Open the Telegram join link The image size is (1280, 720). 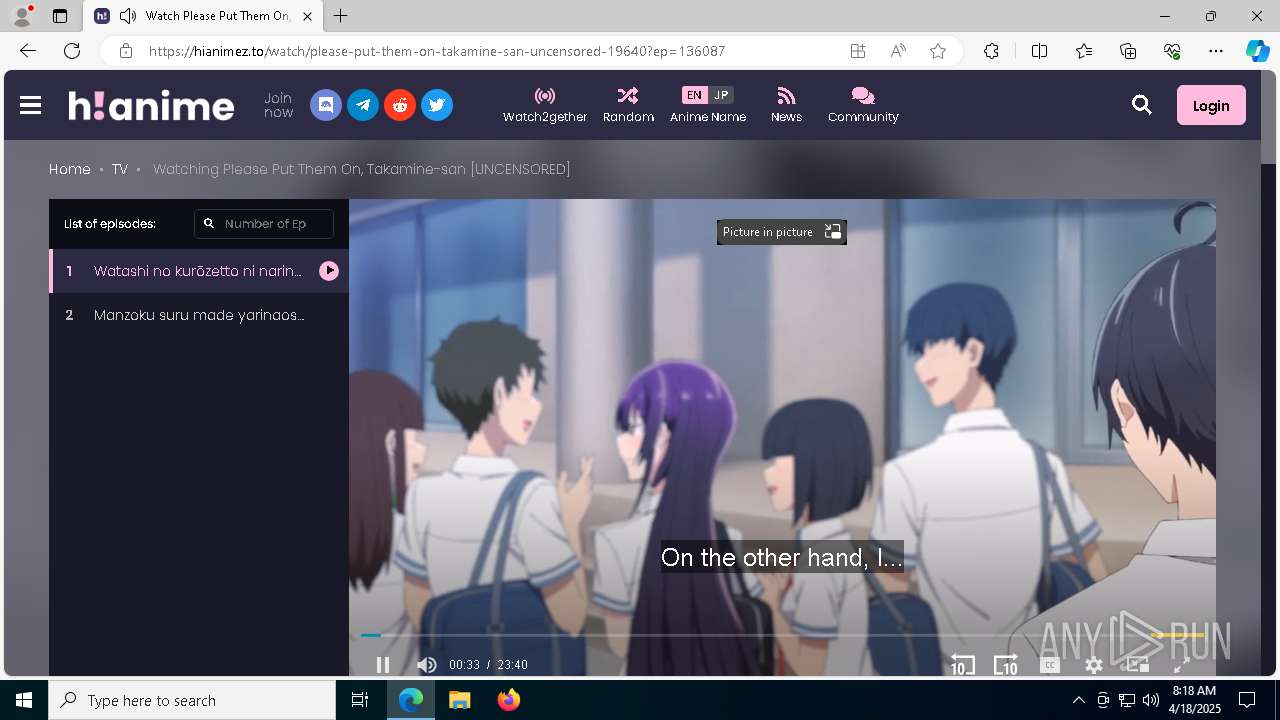[363, 105]
